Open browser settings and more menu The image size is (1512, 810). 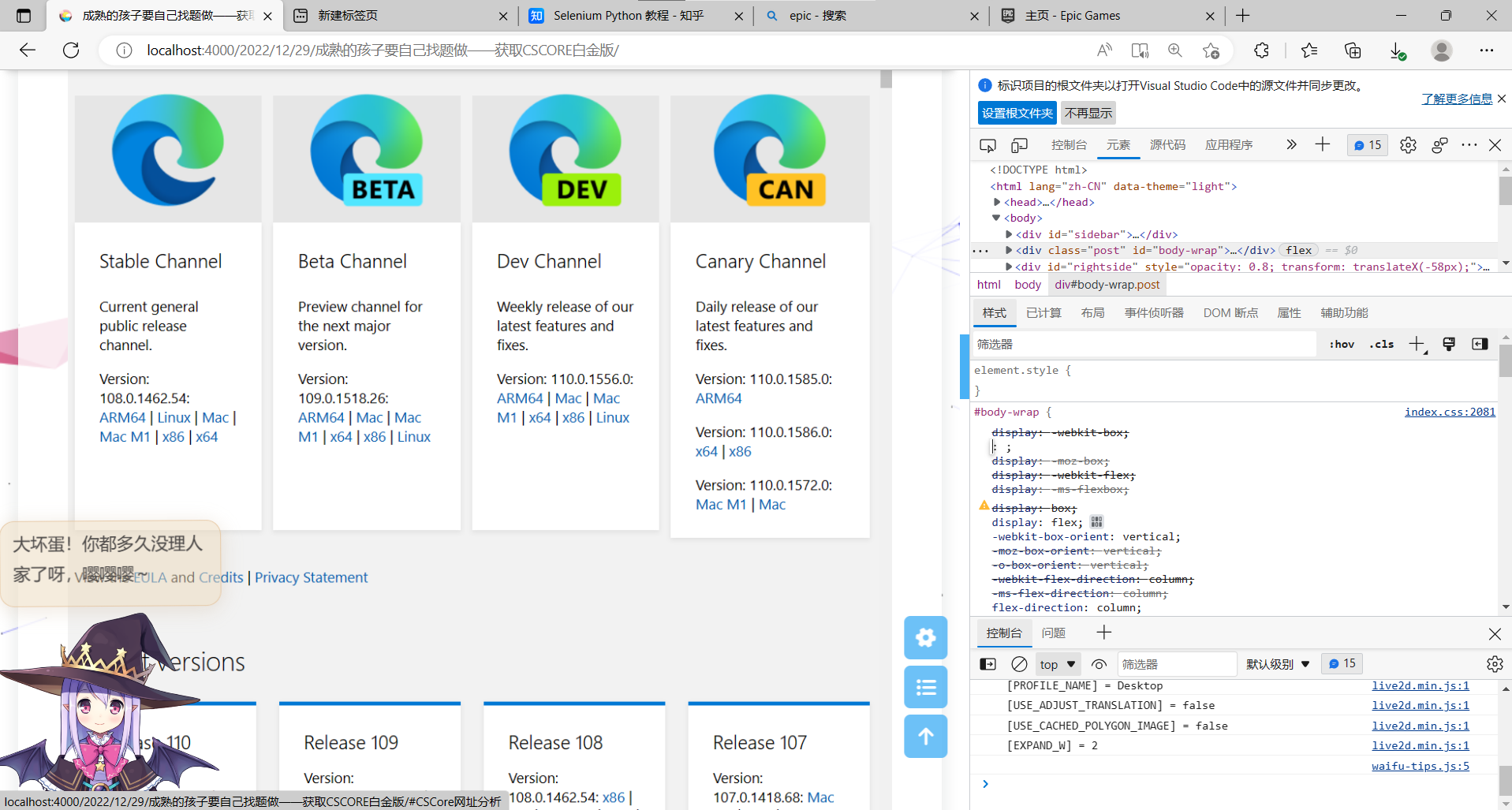[1487, 50]
